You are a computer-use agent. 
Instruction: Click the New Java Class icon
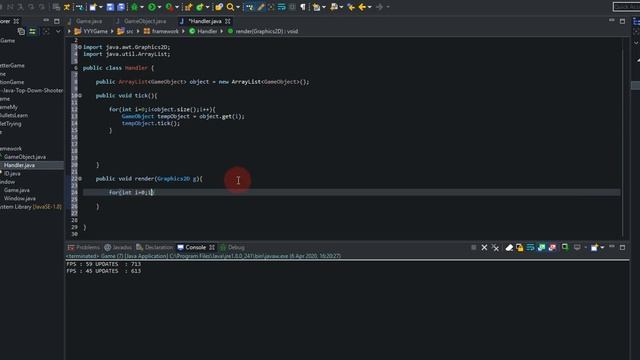200,7
